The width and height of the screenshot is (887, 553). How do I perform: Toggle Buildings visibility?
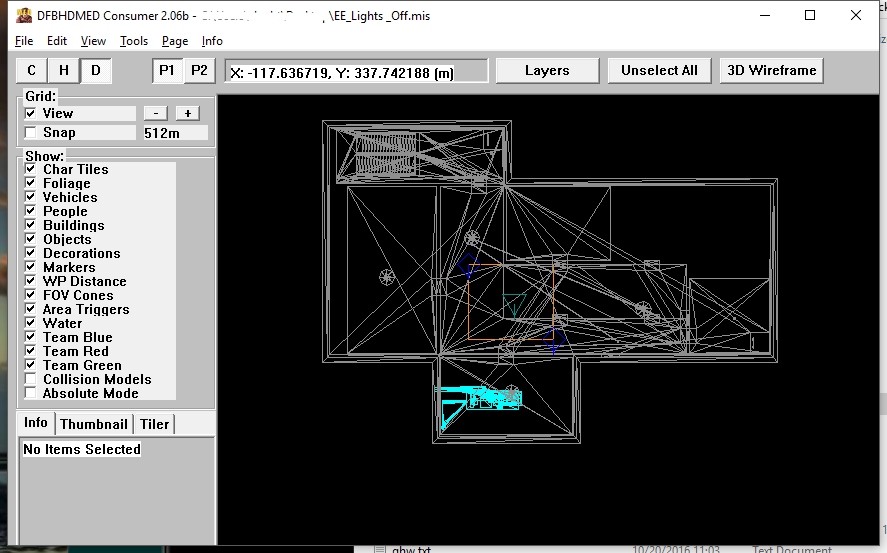point(31,224)
